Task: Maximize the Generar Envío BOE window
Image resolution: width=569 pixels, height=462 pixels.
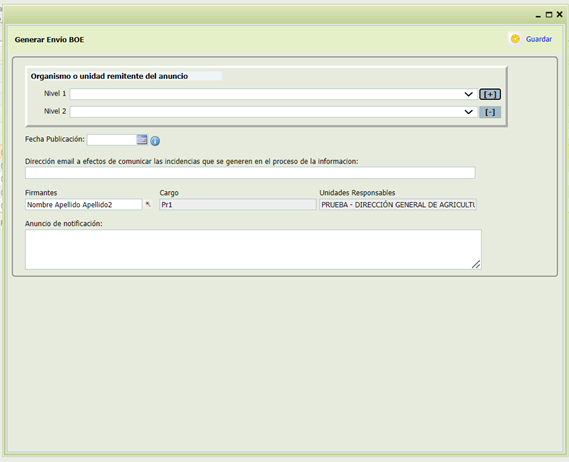Action: coord(549,15)
